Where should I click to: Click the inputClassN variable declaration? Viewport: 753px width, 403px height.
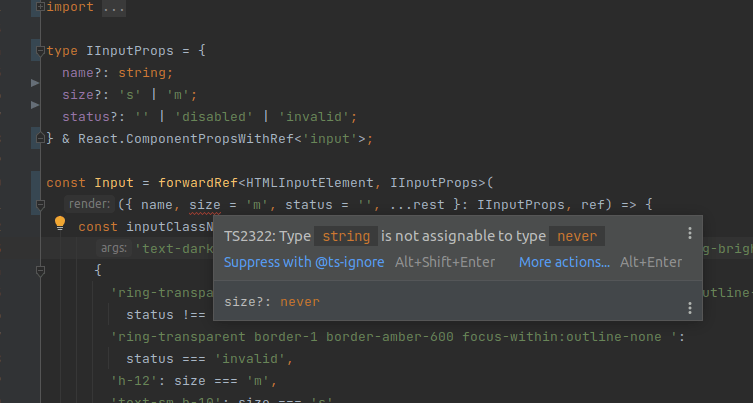(170, 227)
